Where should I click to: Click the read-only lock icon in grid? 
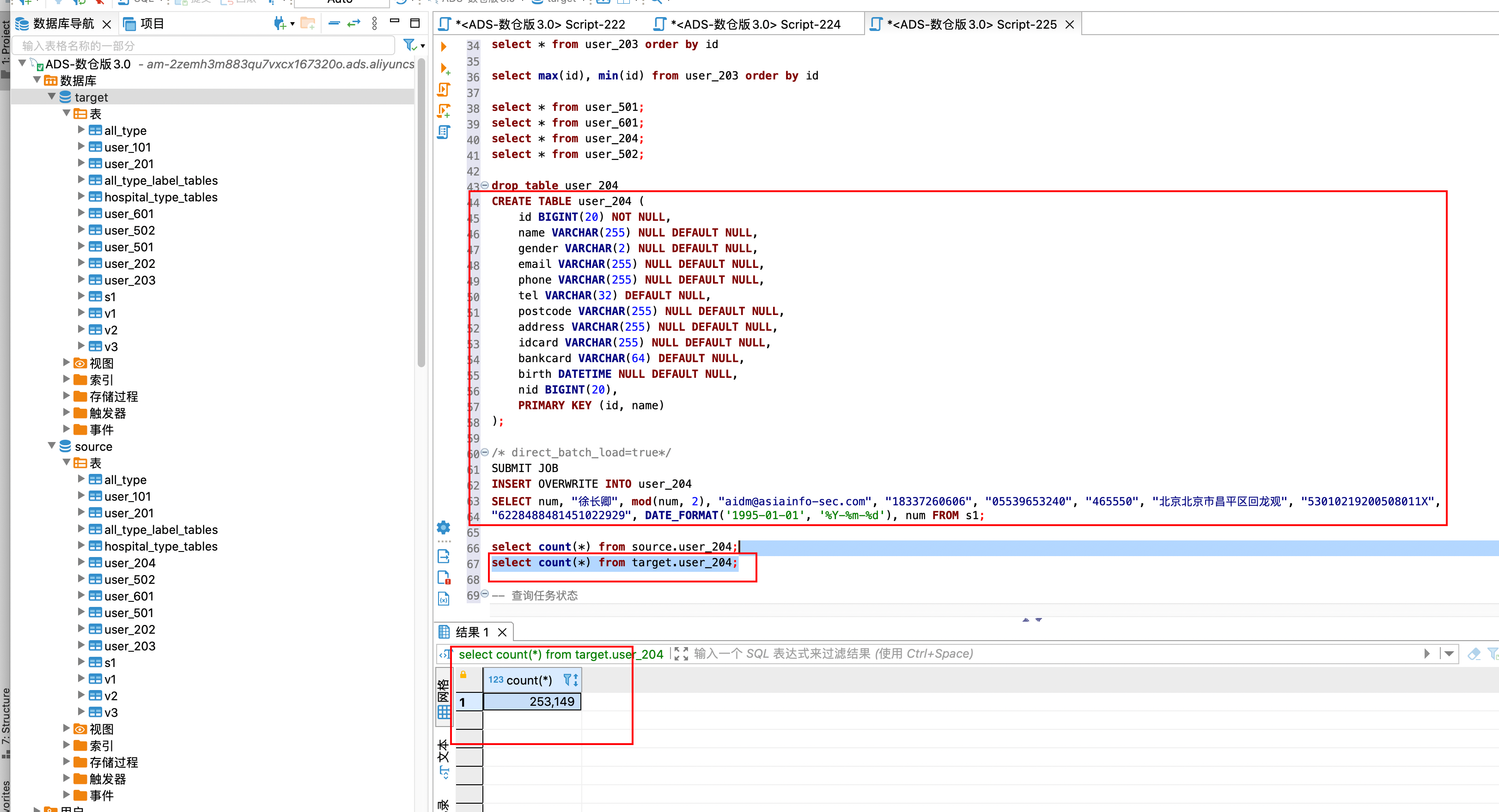click(463, 675)
